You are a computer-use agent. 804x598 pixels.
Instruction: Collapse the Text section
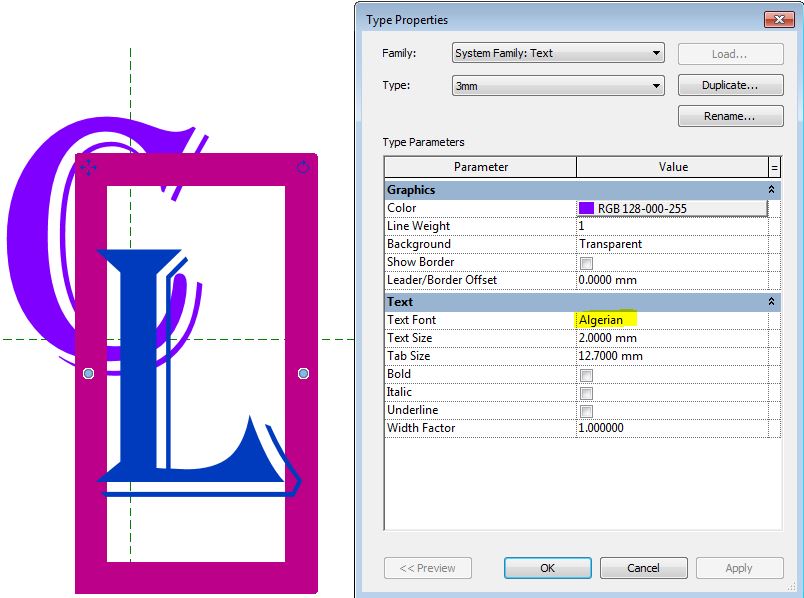pyautogui.click(x=771, y=301)
